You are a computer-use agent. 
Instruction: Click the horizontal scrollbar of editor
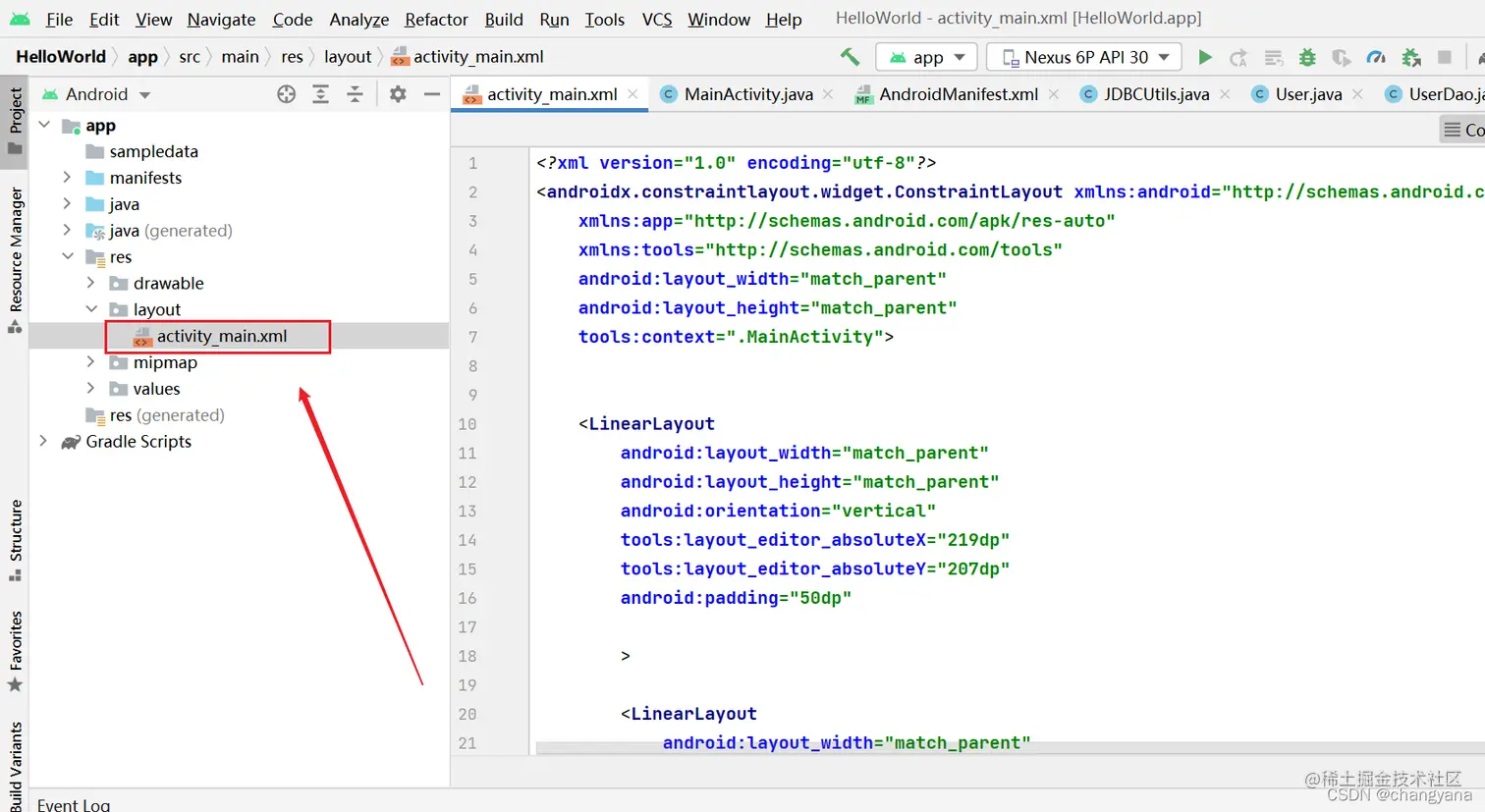1010,748
